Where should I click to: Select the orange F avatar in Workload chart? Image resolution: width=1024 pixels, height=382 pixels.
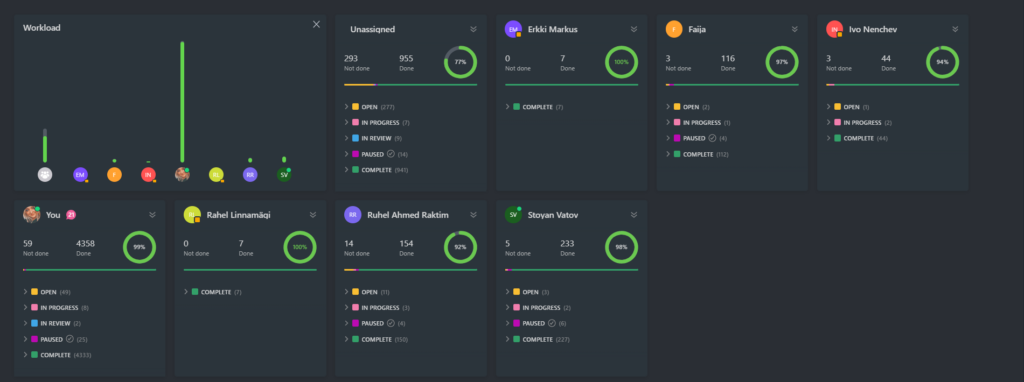point(114,174)
